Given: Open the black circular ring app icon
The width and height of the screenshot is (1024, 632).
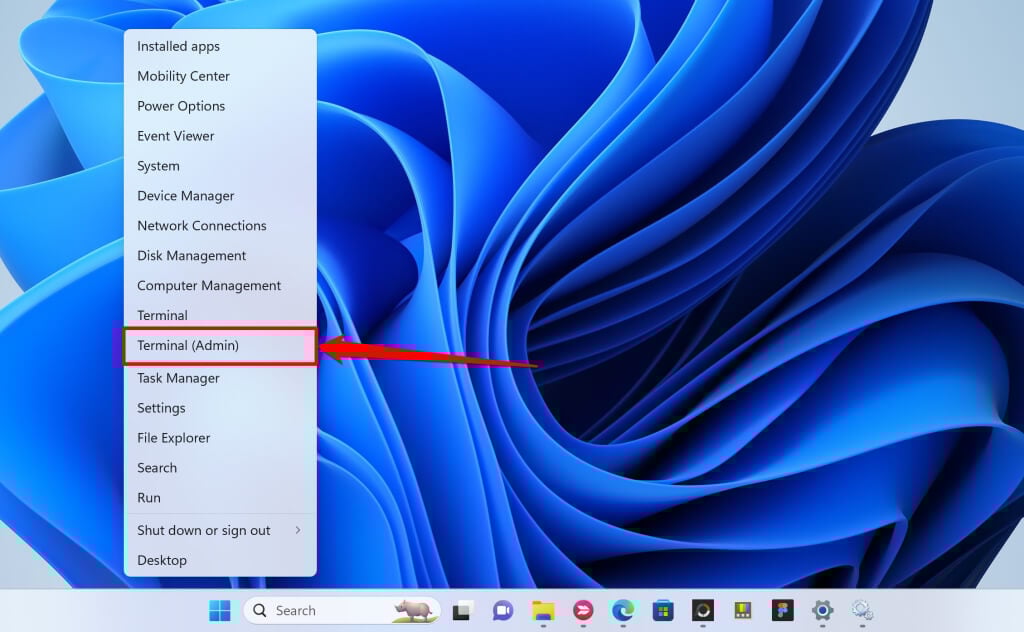Looking at the screenshot, I should (703, 610).
